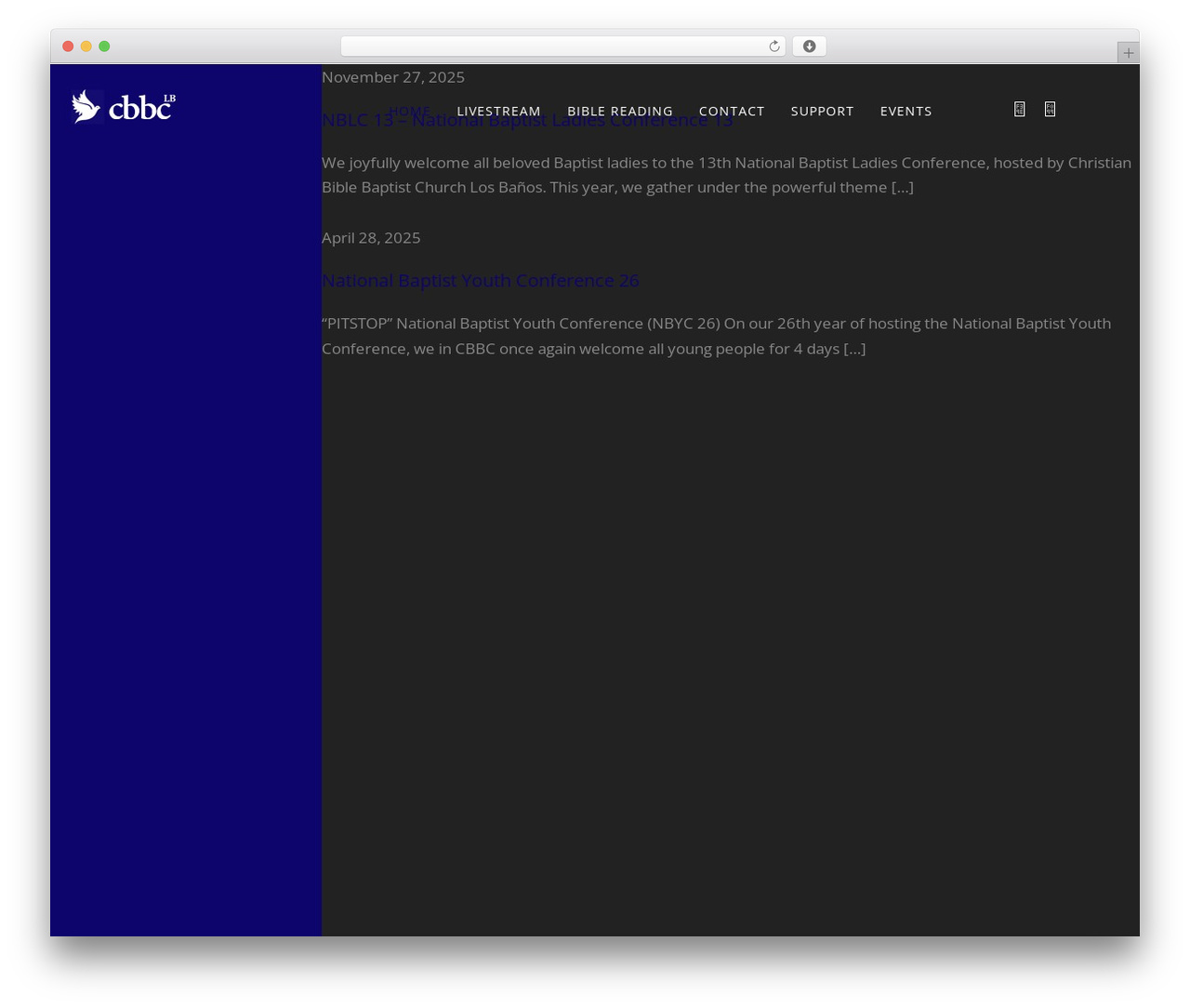Open the SUPPORT menu link

click(x=822, y=111)
